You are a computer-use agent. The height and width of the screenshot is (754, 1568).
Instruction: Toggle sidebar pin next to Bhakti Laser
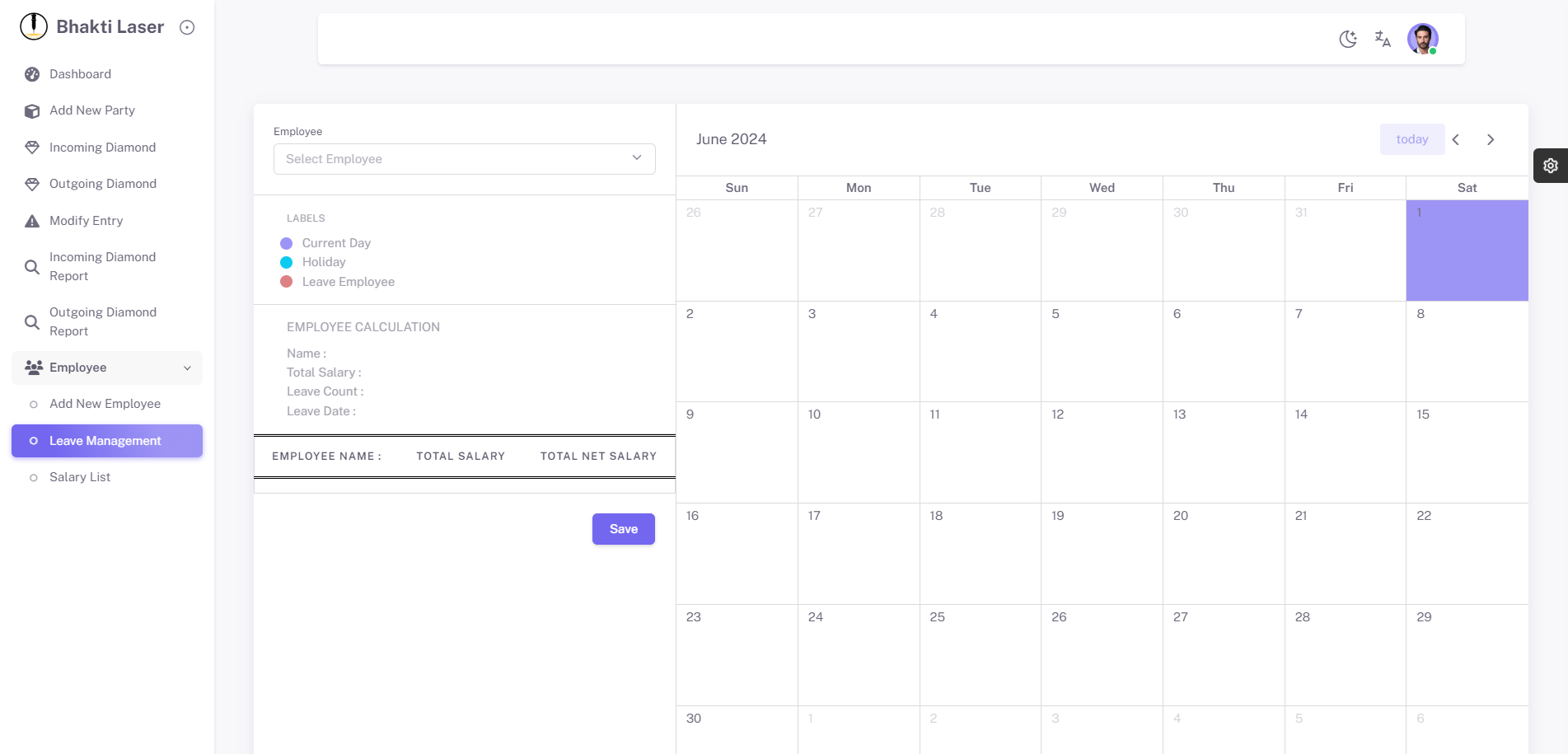click(x=187, y=27)
